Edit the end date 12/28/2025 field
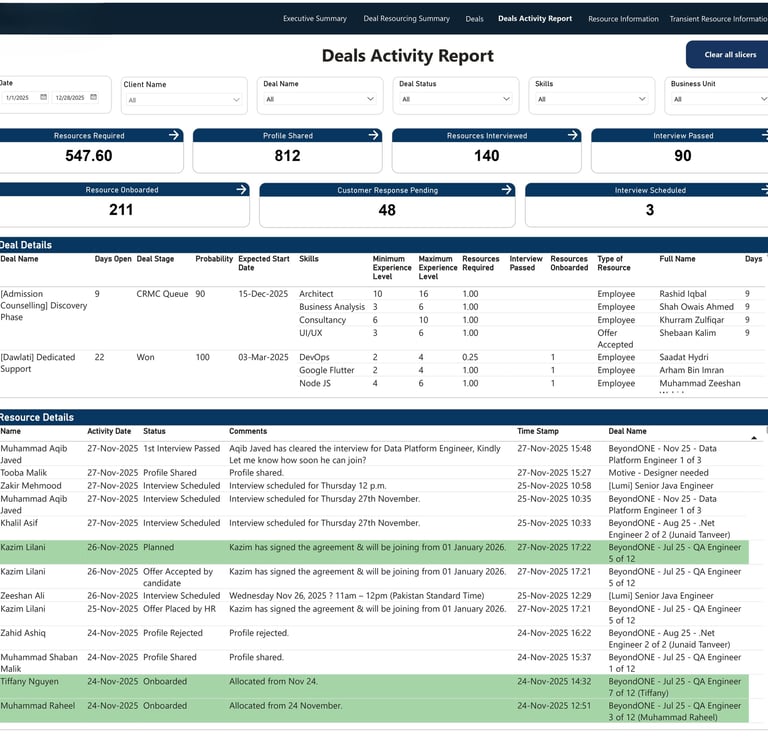This screenshot has width=768, height=750. coord(70,97)
